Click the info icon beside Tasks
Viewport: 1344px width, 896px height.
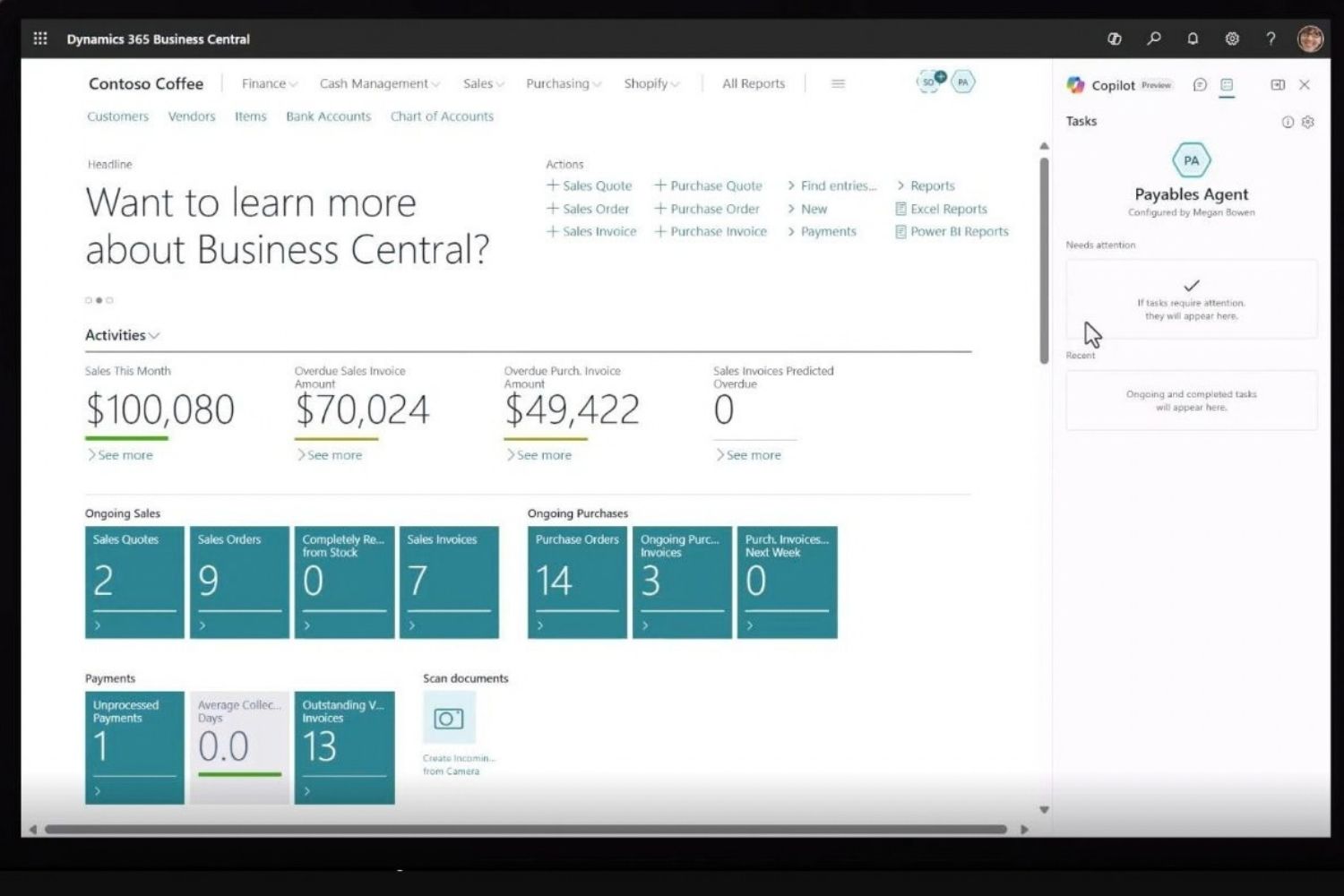click(1288, 122)
